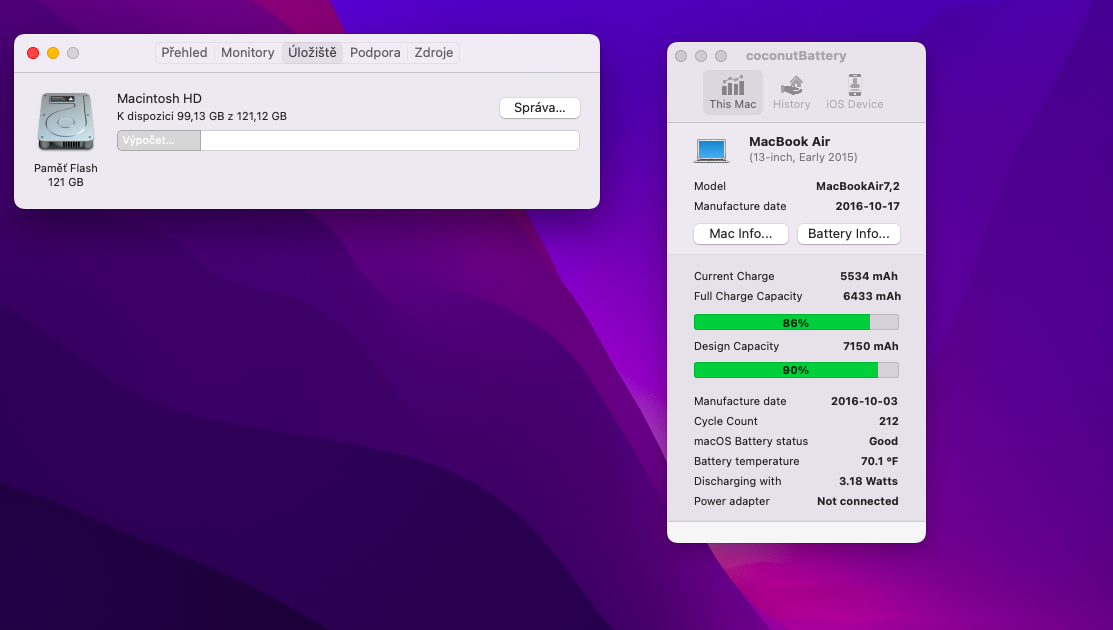Image resolution: width=1113 pixels, height=630 pixels.
Task: Show the Zdroje tab
Action: (434, 53)
